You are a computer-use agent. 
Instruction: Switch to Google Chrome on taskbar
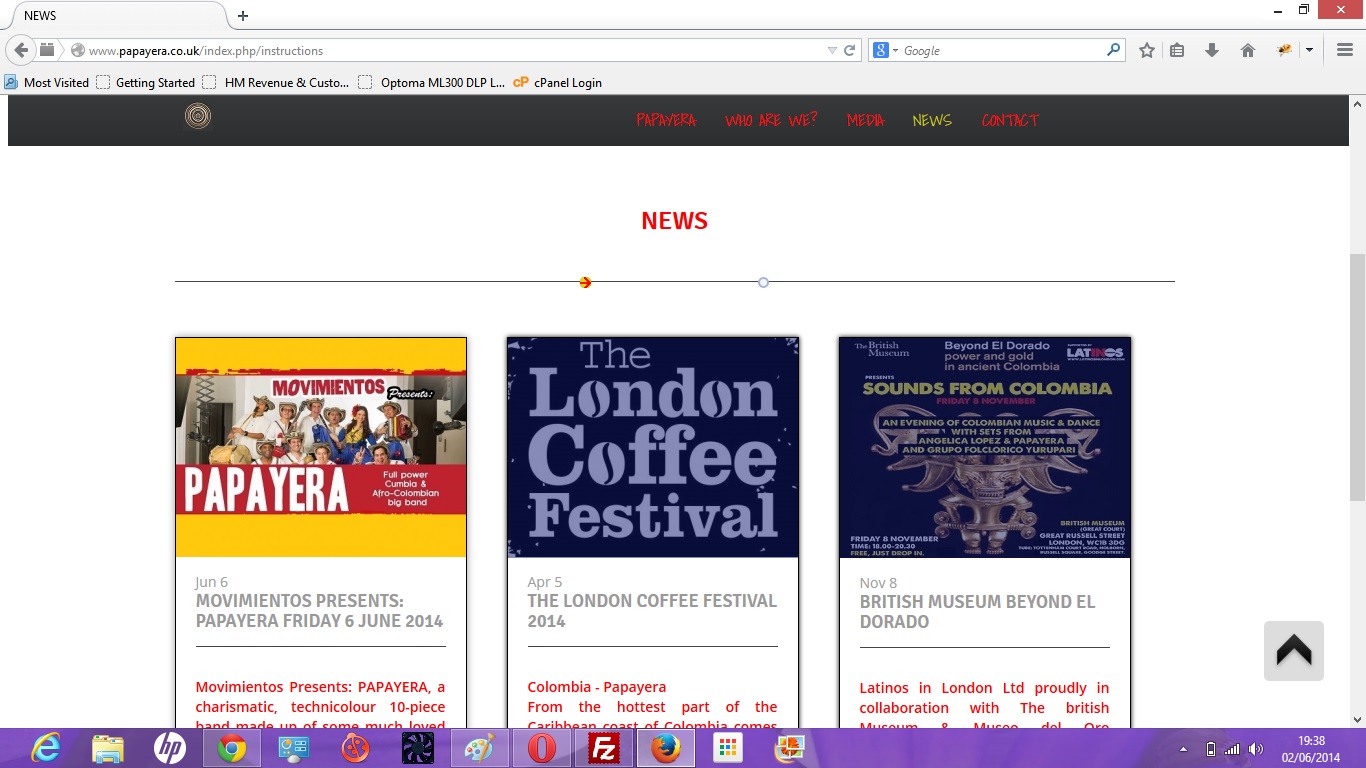click(x=232, y=748)
